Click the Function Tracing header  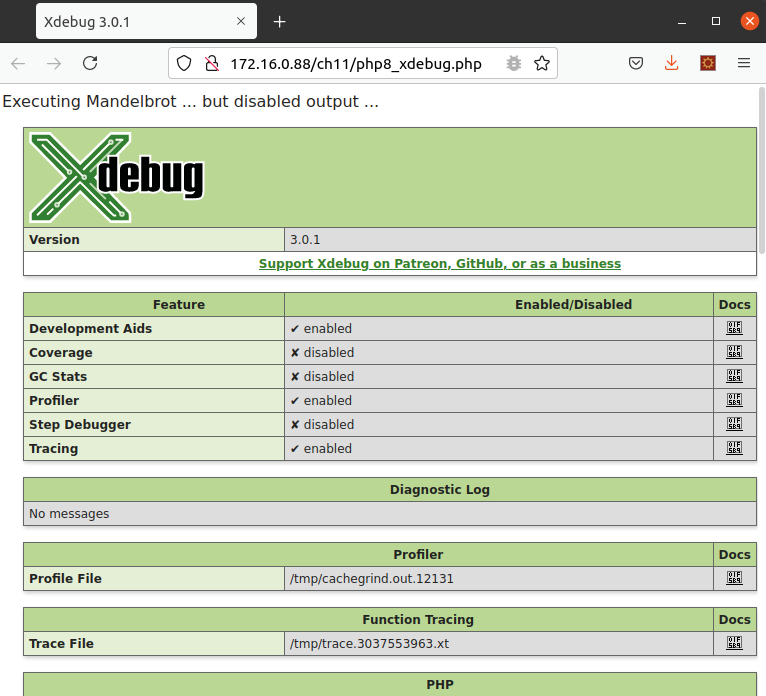pyautogui.click(x=418, y=619)
